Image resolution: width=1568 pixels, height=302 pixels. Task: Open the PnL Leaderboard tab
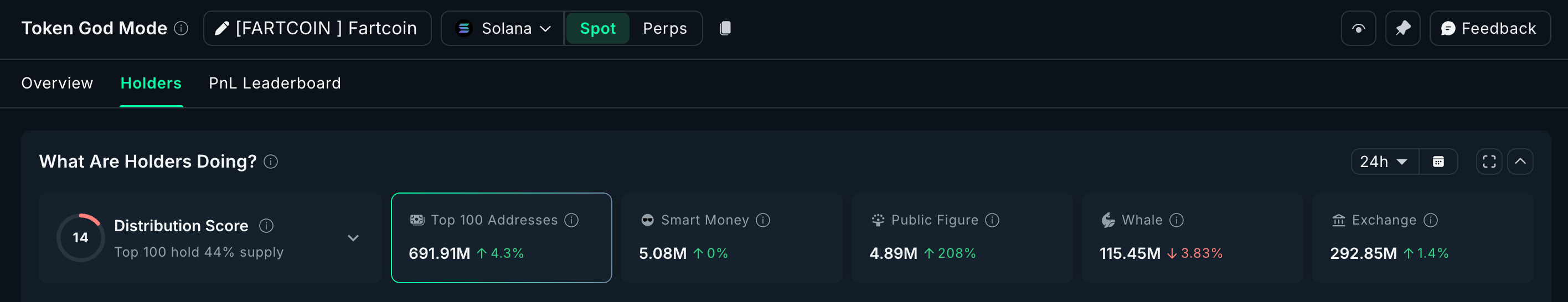point(275,84)
